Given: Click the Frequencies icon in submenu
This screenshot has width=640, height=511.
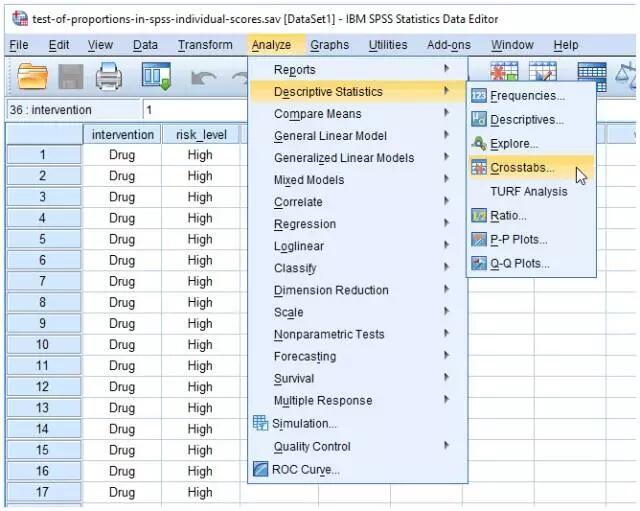Looking at the screenshot, I should click(479, 96).
